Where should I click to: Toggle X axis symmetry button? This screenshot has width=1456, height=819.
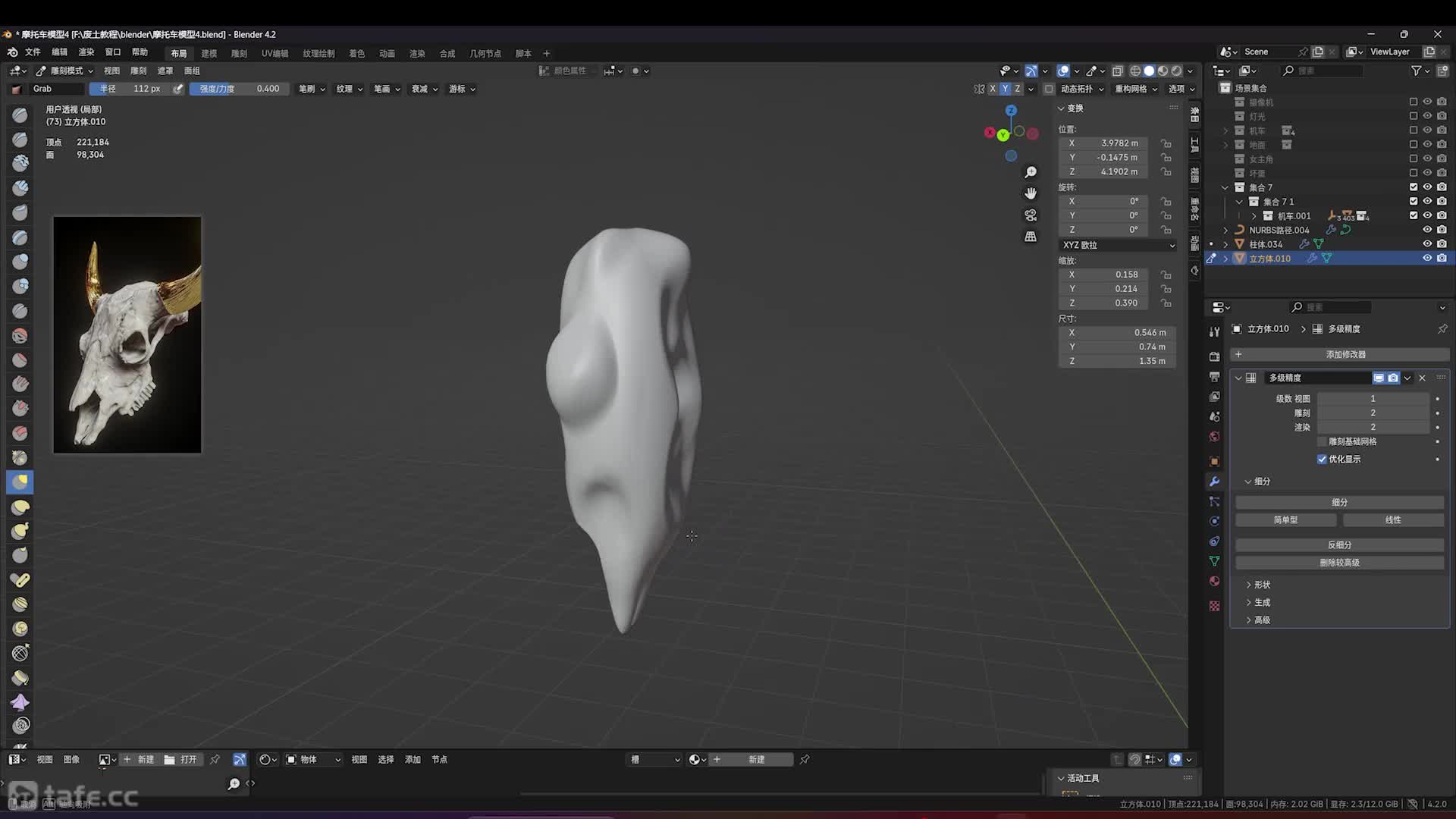[992, 89]
